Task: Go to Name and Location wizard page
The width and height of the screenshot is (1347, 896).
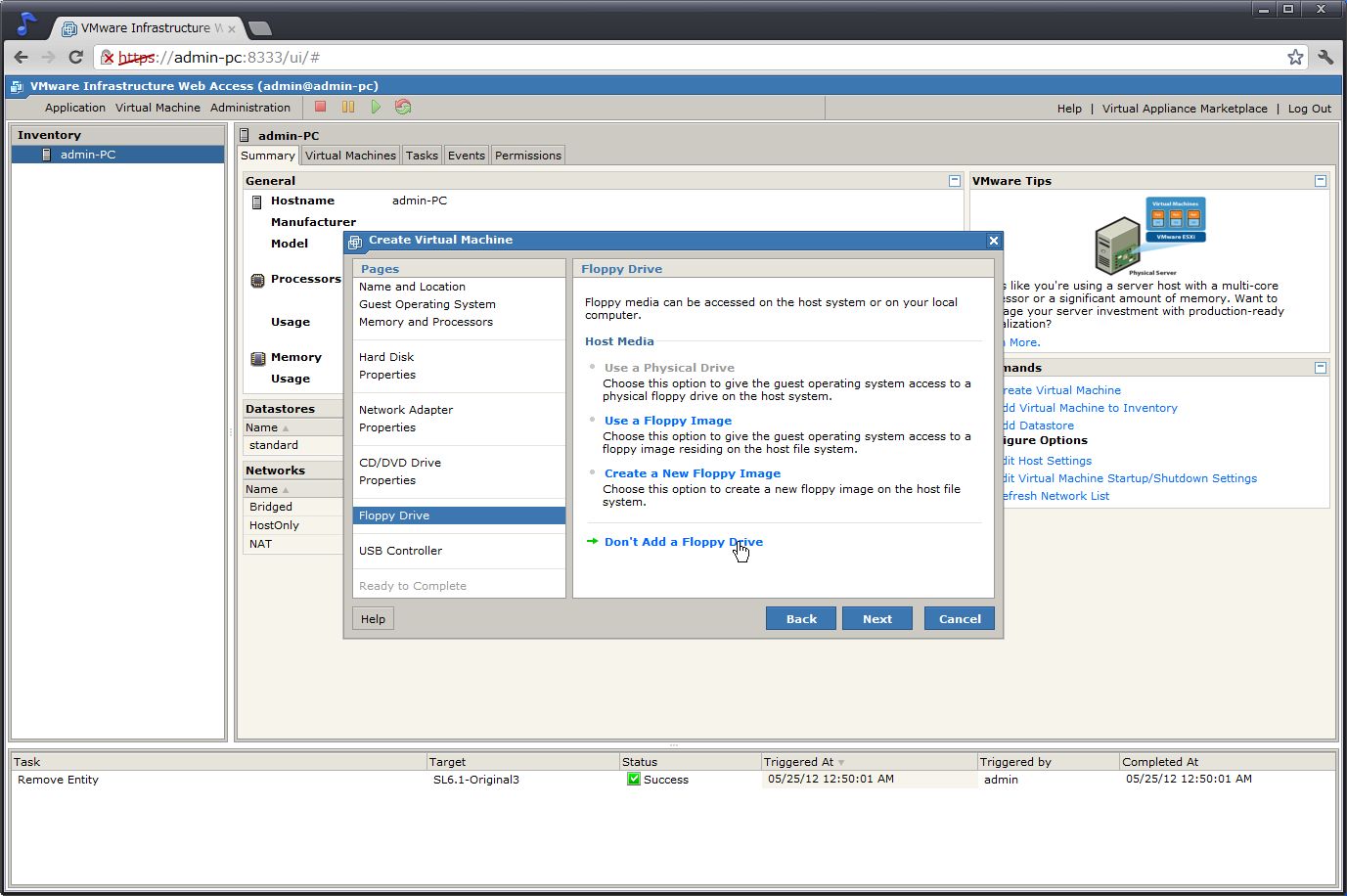Action: click(x=412, y=287)
